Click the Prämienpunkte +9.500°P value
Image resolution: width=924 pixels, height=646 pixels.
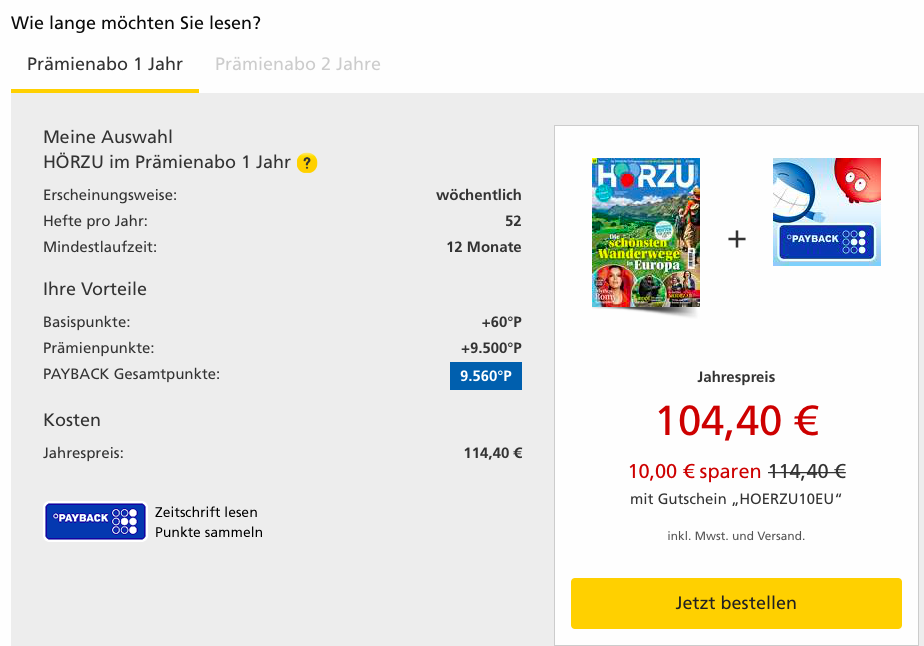click(x=490, y=348)
